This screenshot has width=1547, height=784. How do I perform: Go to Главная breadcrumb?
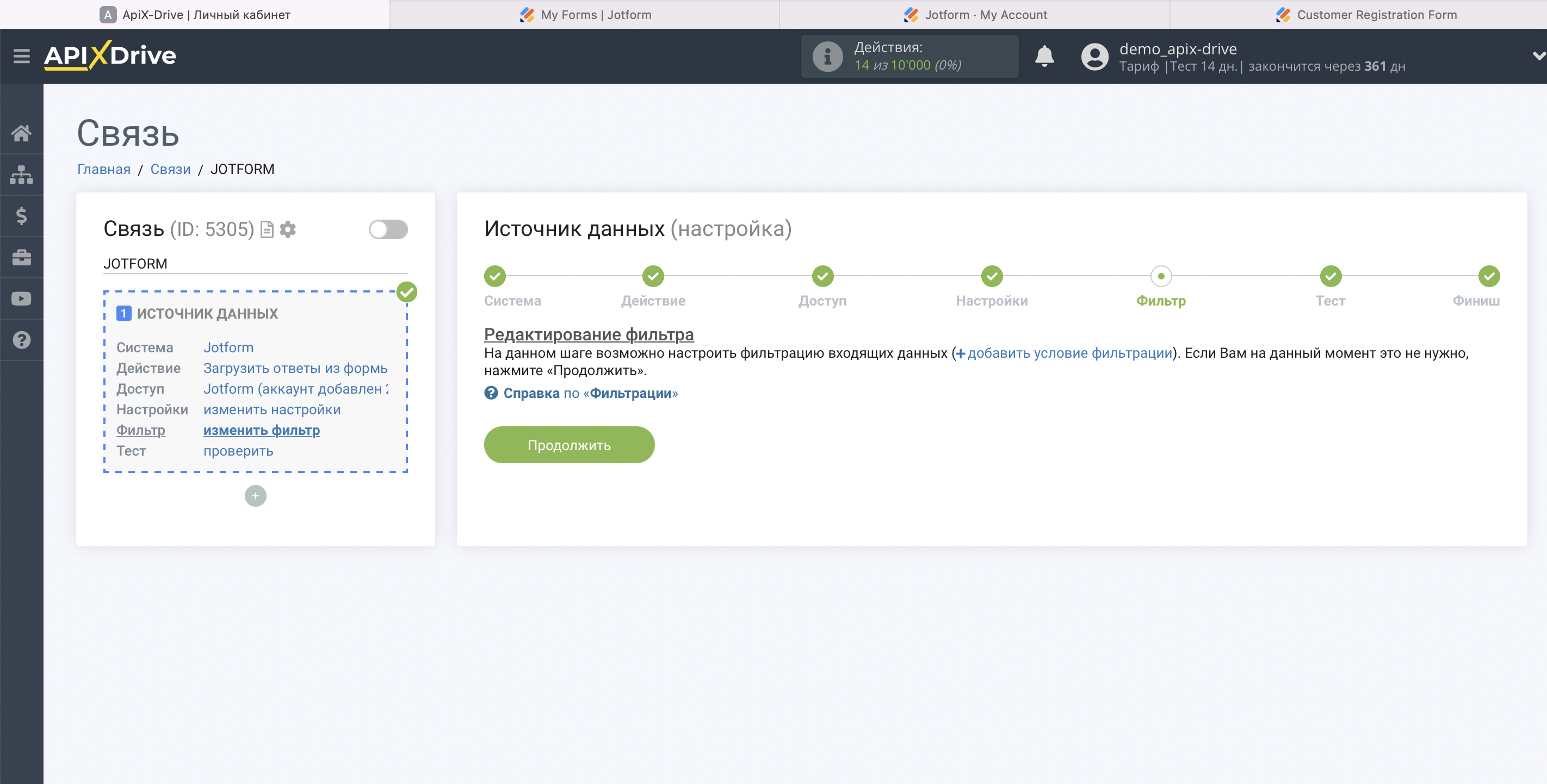coord(104,169)
